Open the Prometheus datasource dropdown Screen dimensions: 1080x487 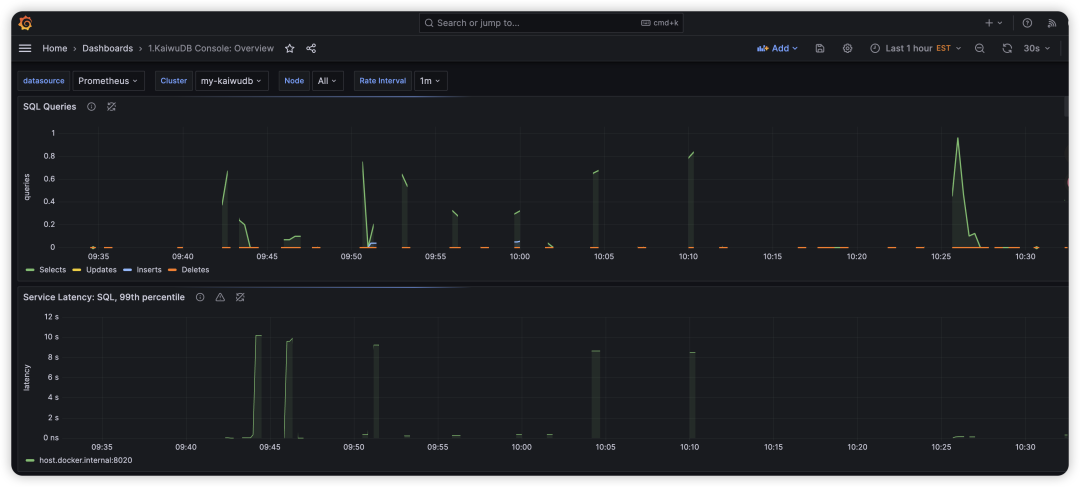tap(108, 81)
